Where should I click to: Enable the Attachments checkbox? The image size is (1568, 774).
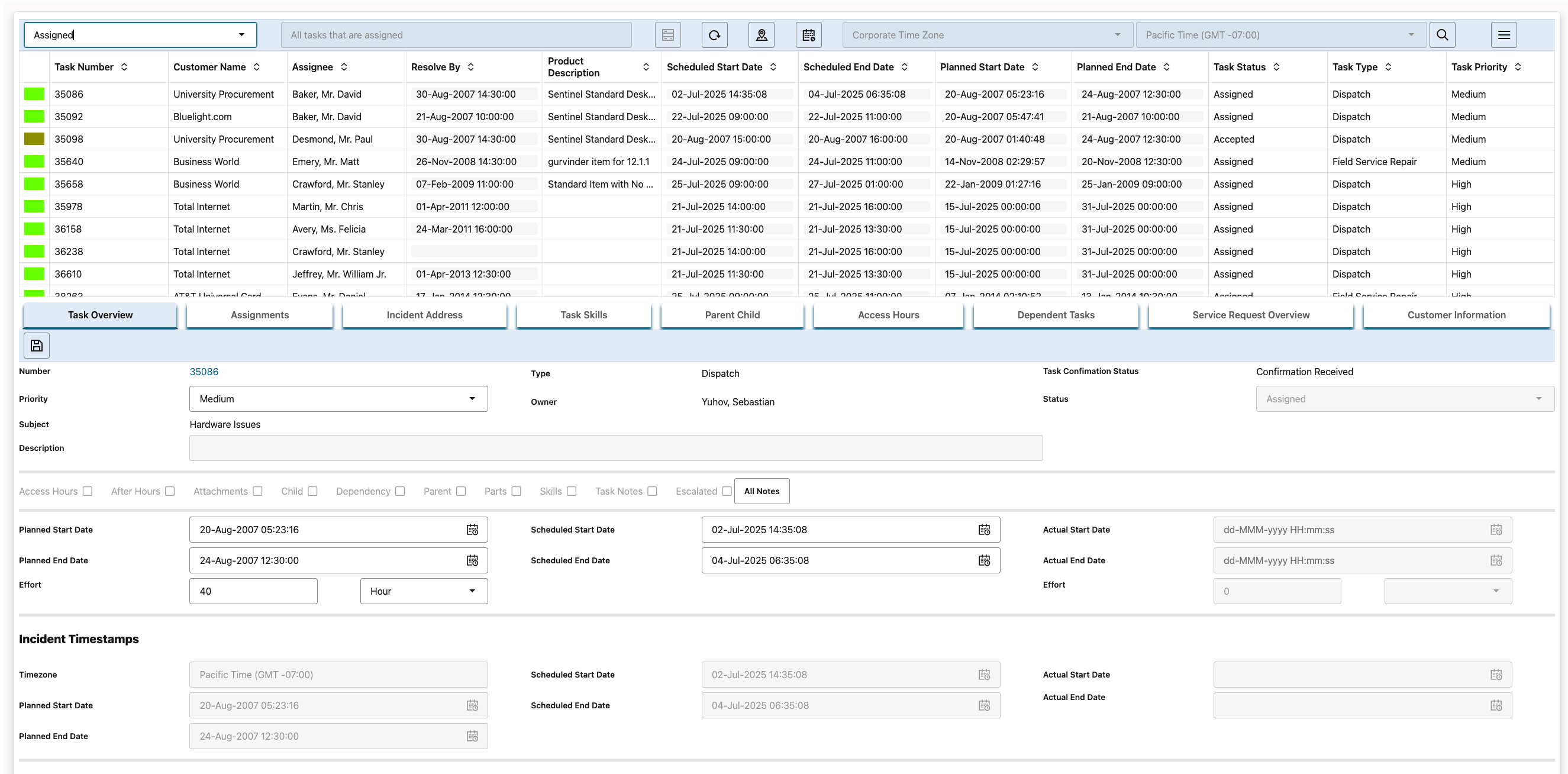coord(258,491)
